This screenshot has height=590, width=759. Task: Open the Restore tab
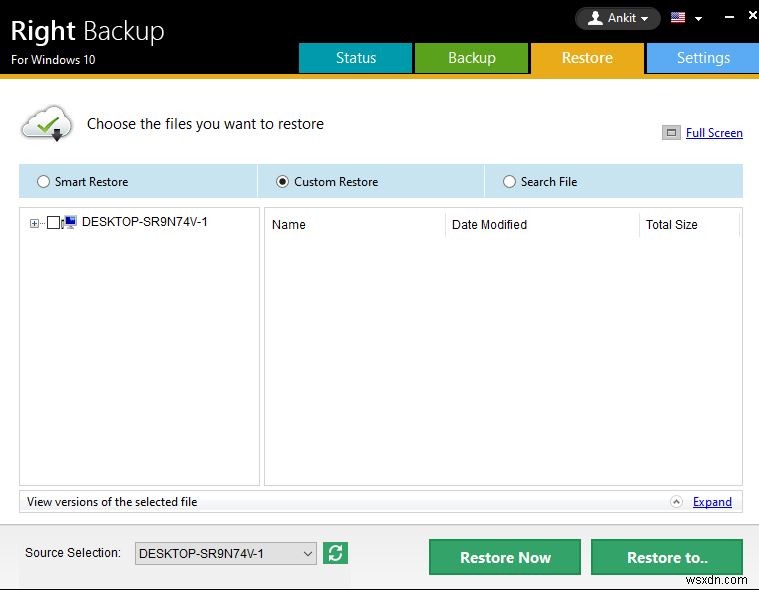point(587,58)
